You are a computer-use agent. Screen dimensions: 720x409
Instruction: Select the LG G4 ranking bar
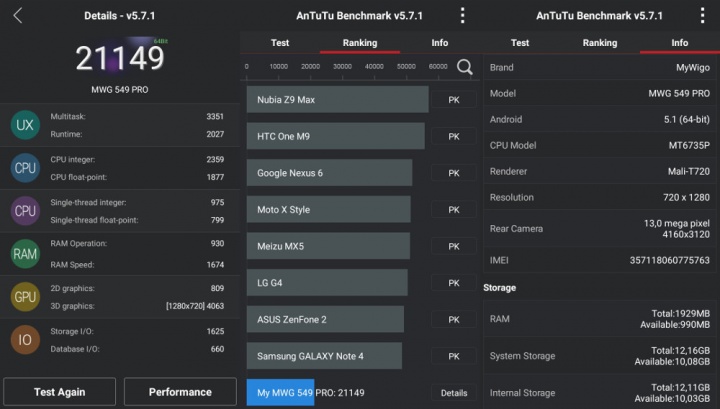coord(327,282)
